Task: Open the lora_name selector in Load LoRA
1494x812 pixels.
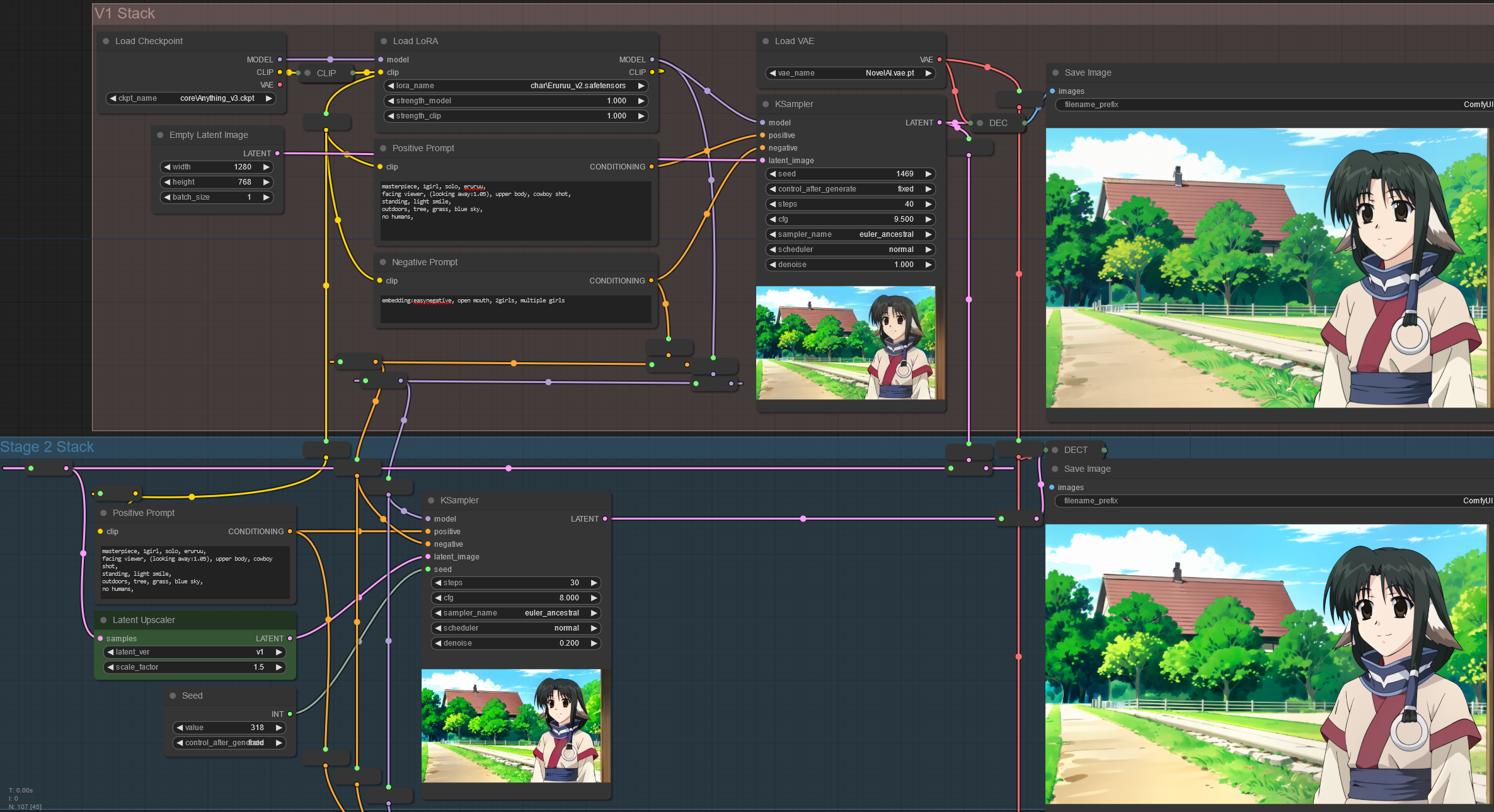Action: pyautogui.click(x=515, y=86)
